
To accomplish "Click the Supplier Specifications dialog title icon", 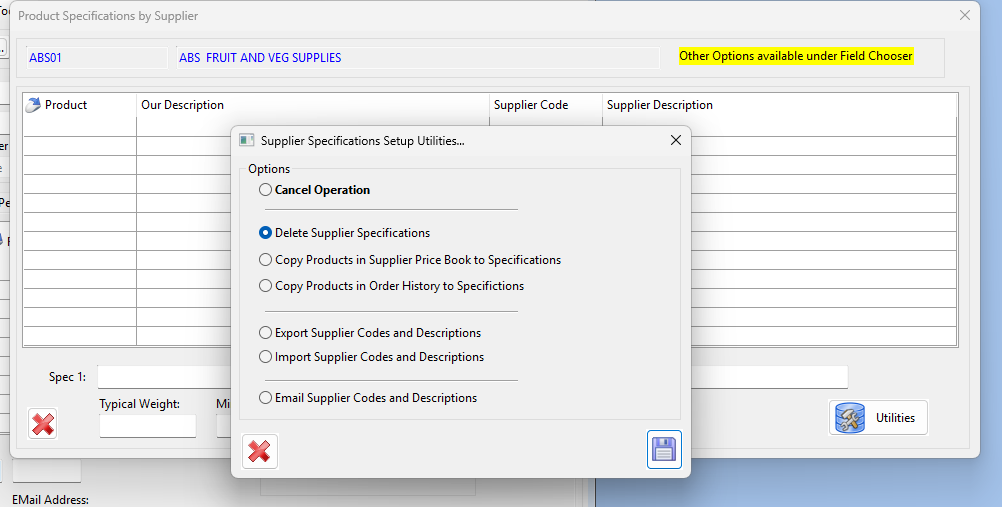I will (246, 141).
